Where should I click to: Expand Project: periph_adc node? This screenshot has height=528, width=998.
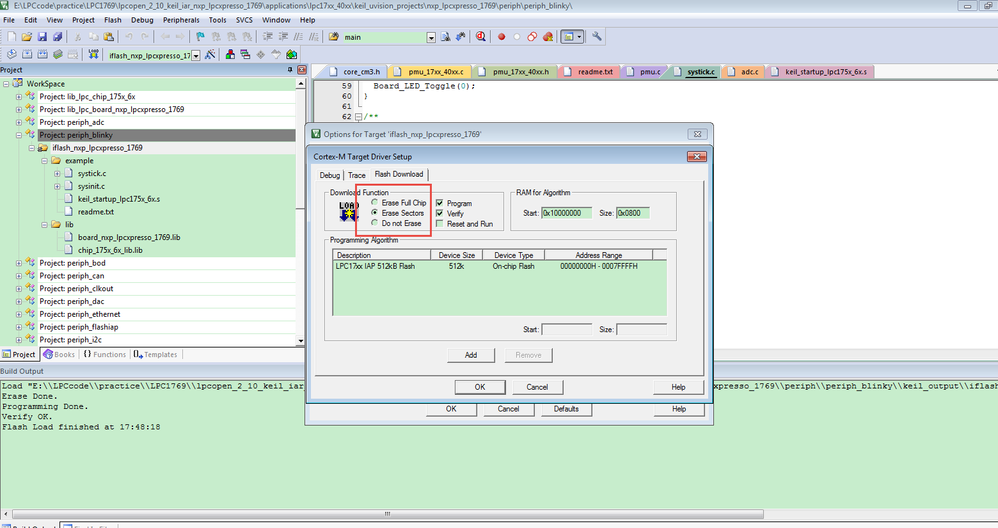click(18, 122)
